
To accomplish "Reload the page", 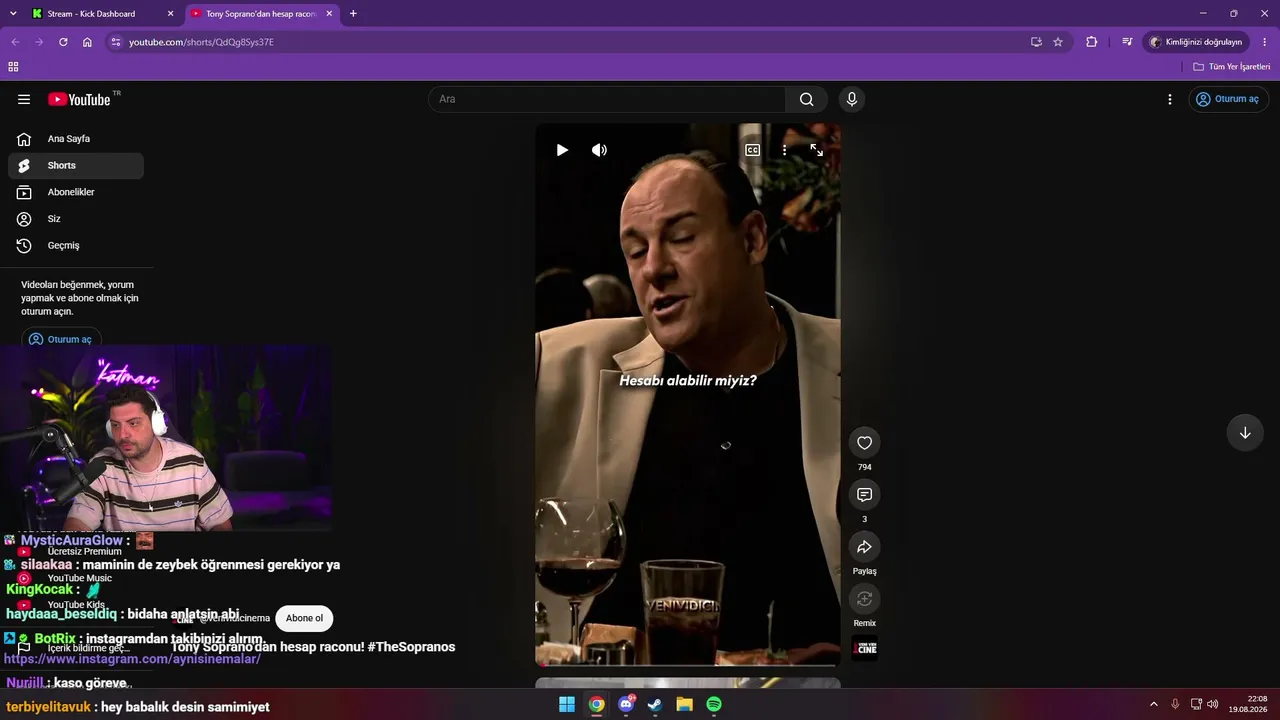I will (63, 42).
